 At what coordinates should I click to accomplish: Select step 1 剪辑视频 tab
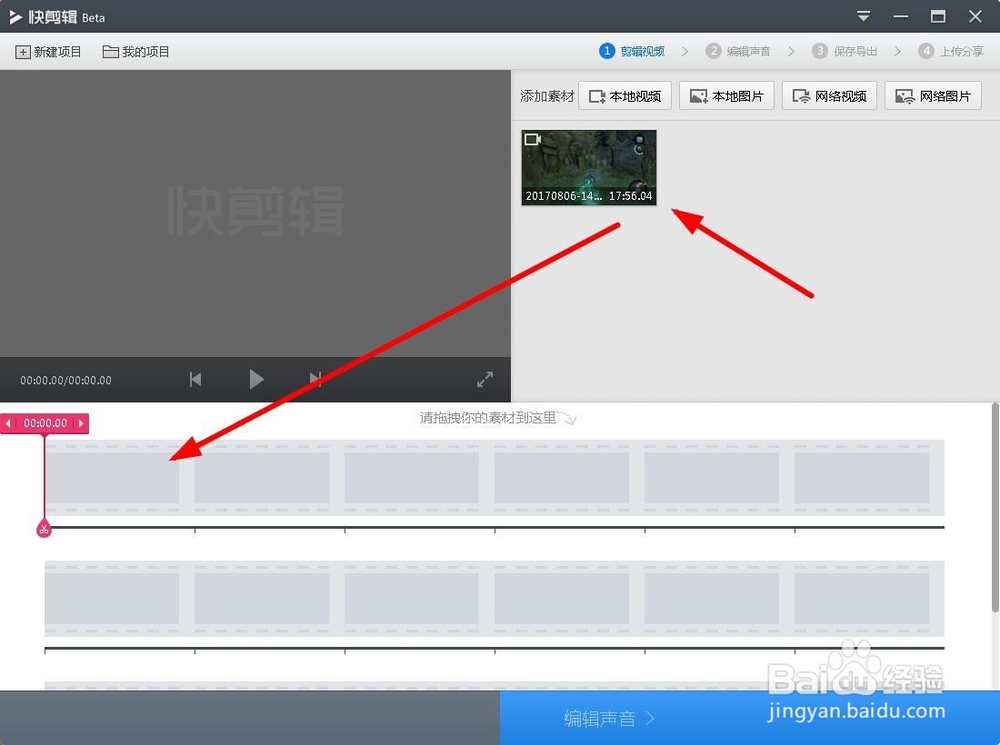632,51
